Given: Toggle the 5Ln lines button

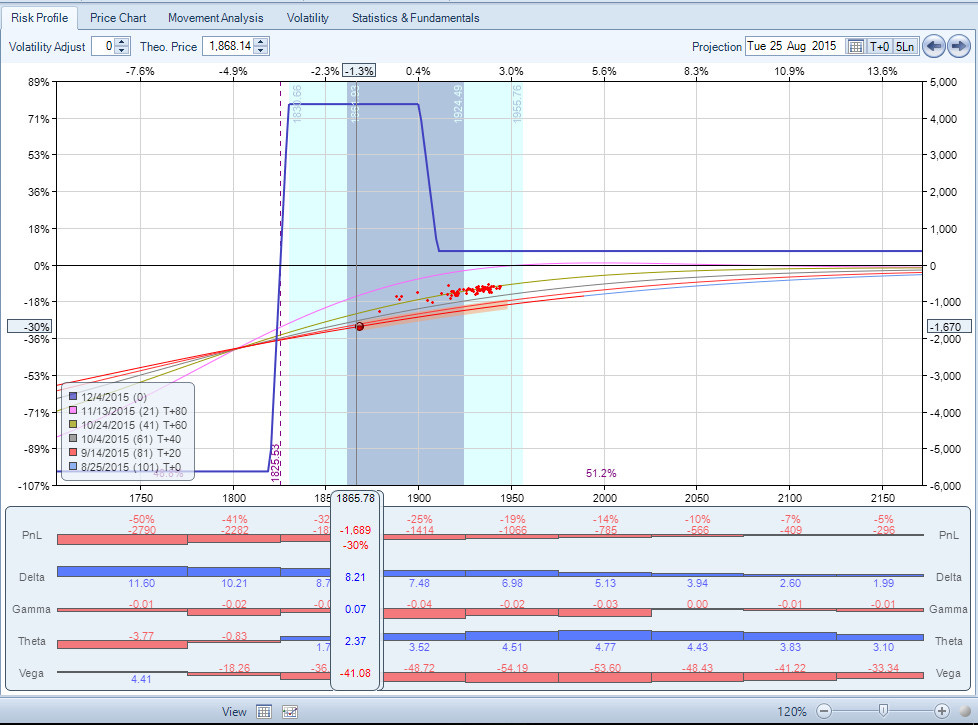Looking at the screenshot, I should tap(905, 46).
